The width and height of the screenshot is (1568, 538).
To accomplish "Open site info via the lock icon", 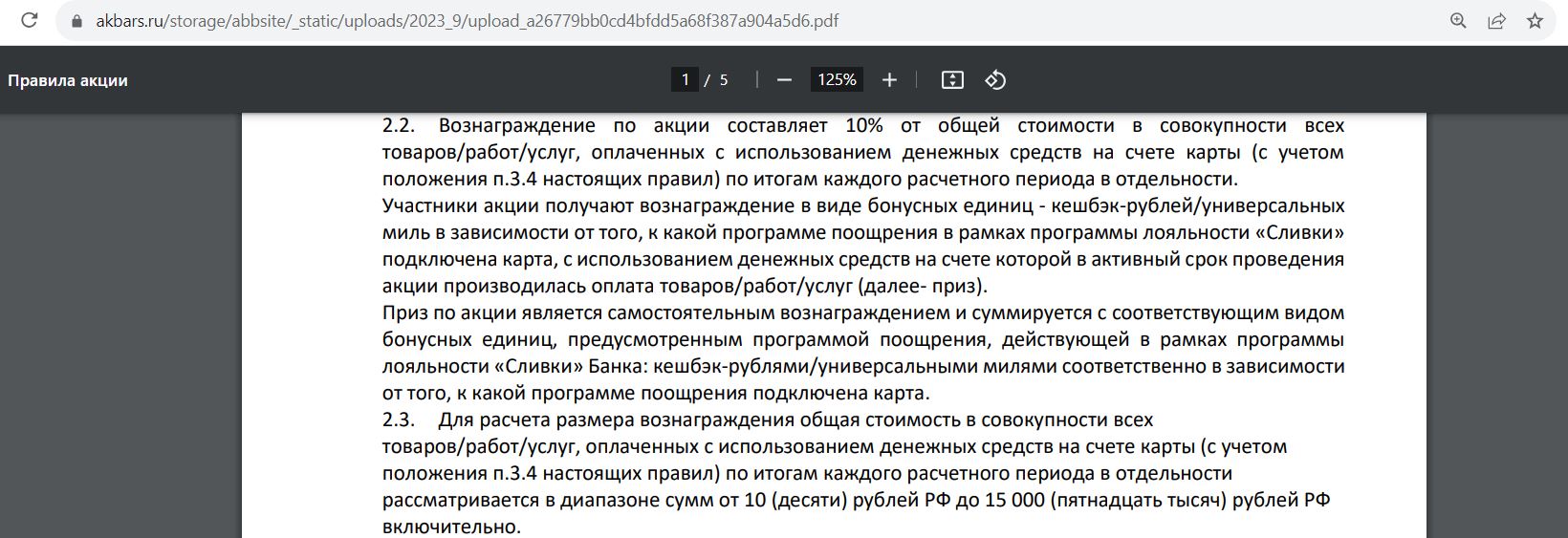I will [76, 21].
